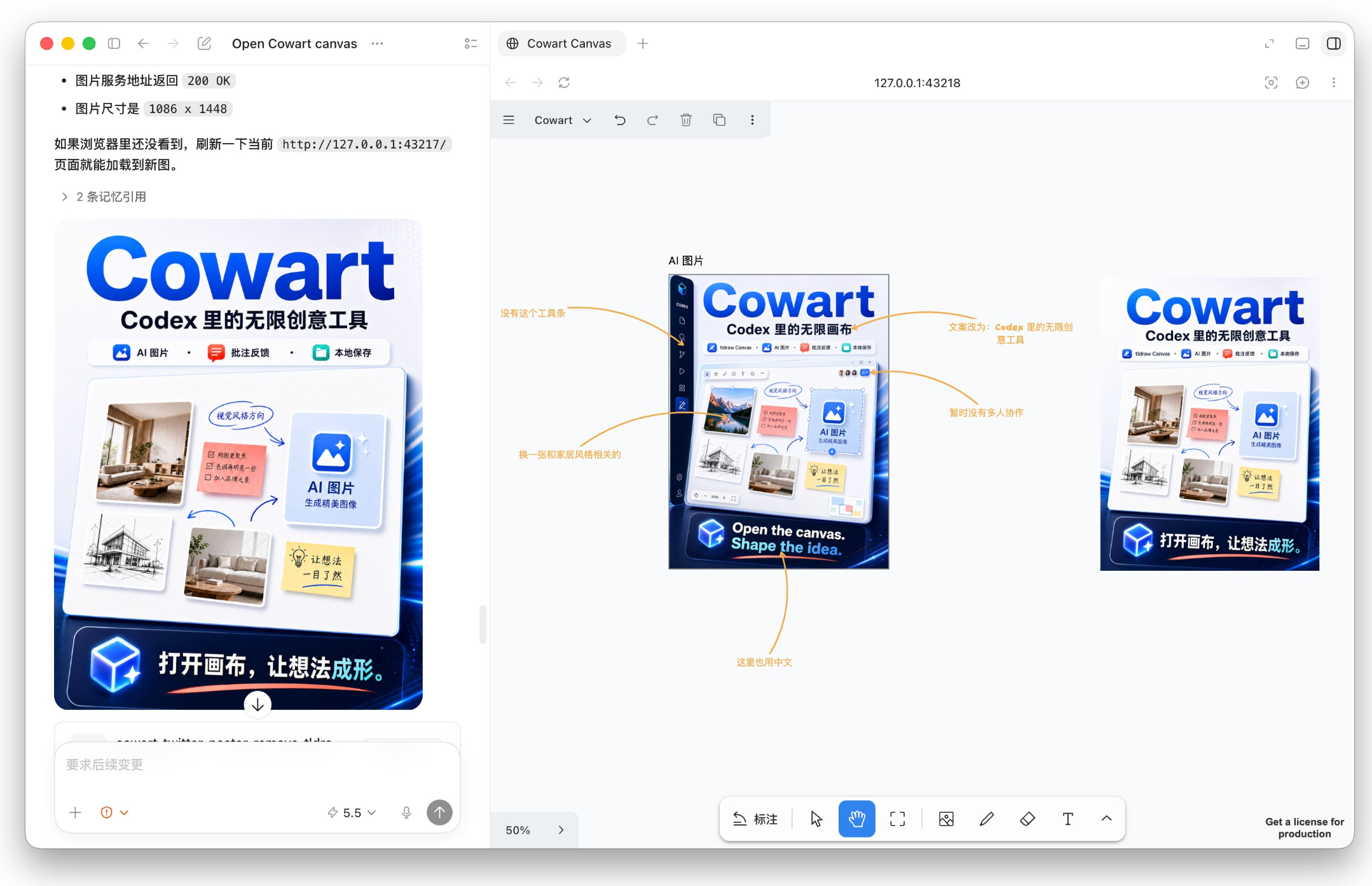
Task: Insert an image with media tool
Action: [946, 819]
